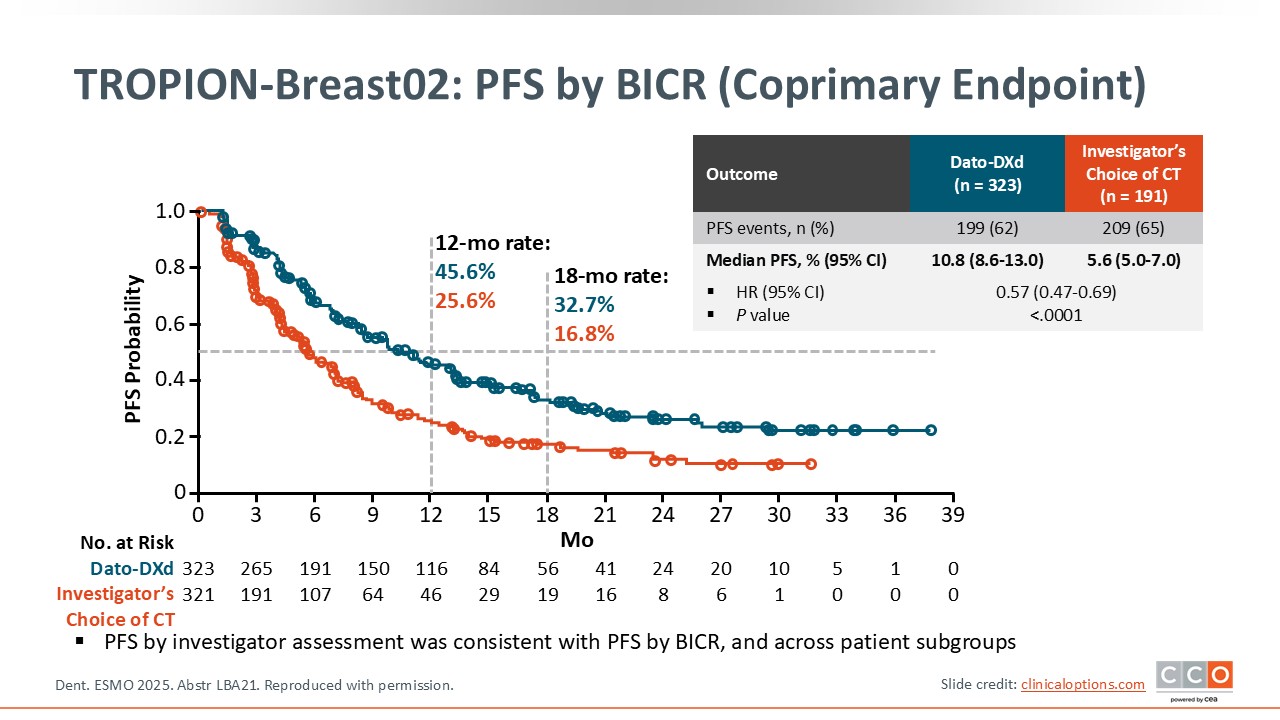Click the PFS Probability y-axis label
Screen dimensions: 1280x720
[134, 348]
